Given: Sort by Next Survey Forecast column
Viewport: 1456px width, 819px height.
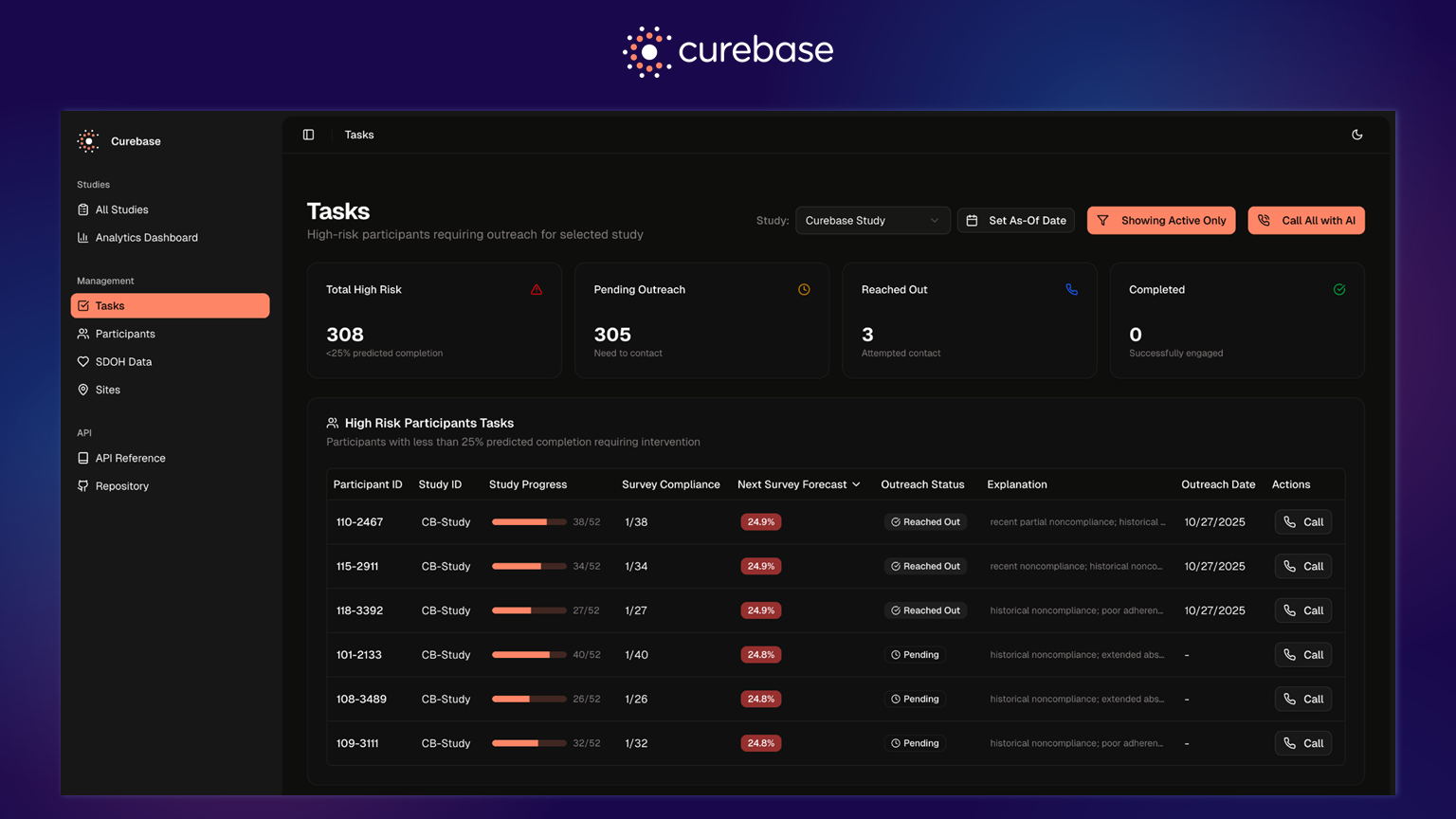Looking at the screenshot, I should [798, 484].
